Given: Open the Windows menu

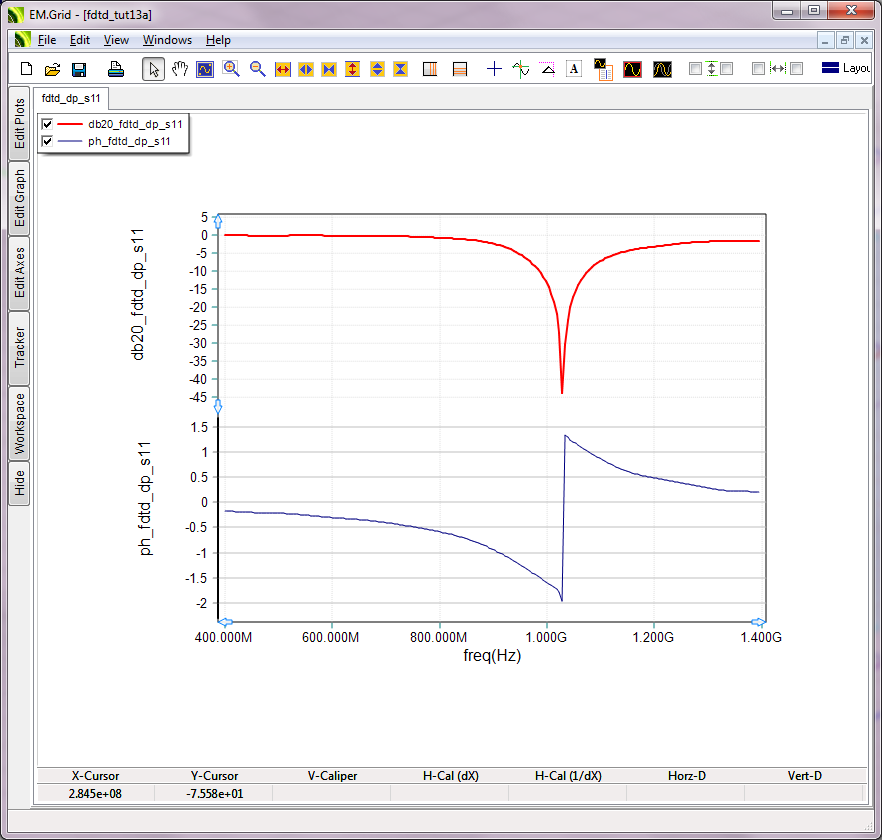Looking at the screenshot, I should 167,40.
